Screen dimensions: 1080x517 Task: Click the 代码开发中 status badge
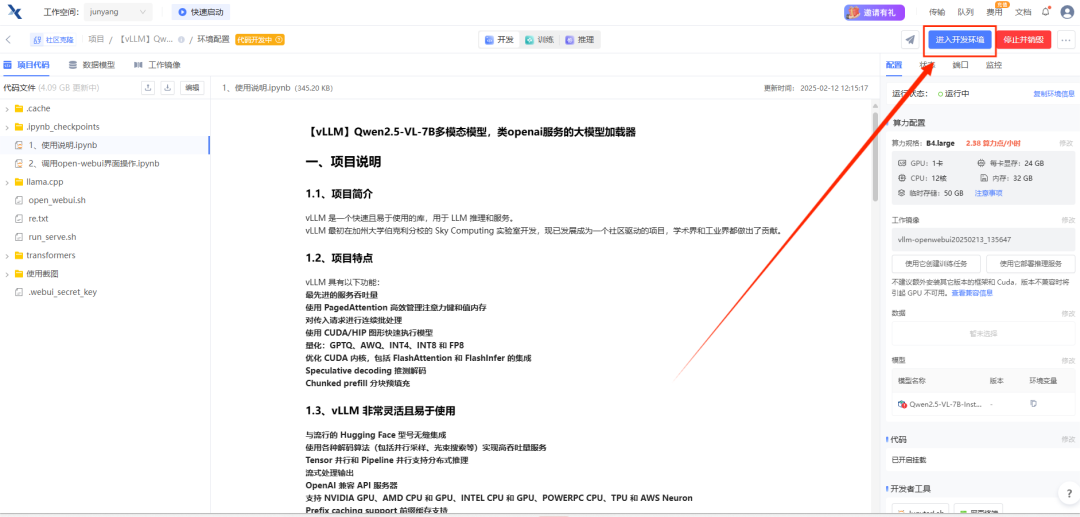point(260,39)
